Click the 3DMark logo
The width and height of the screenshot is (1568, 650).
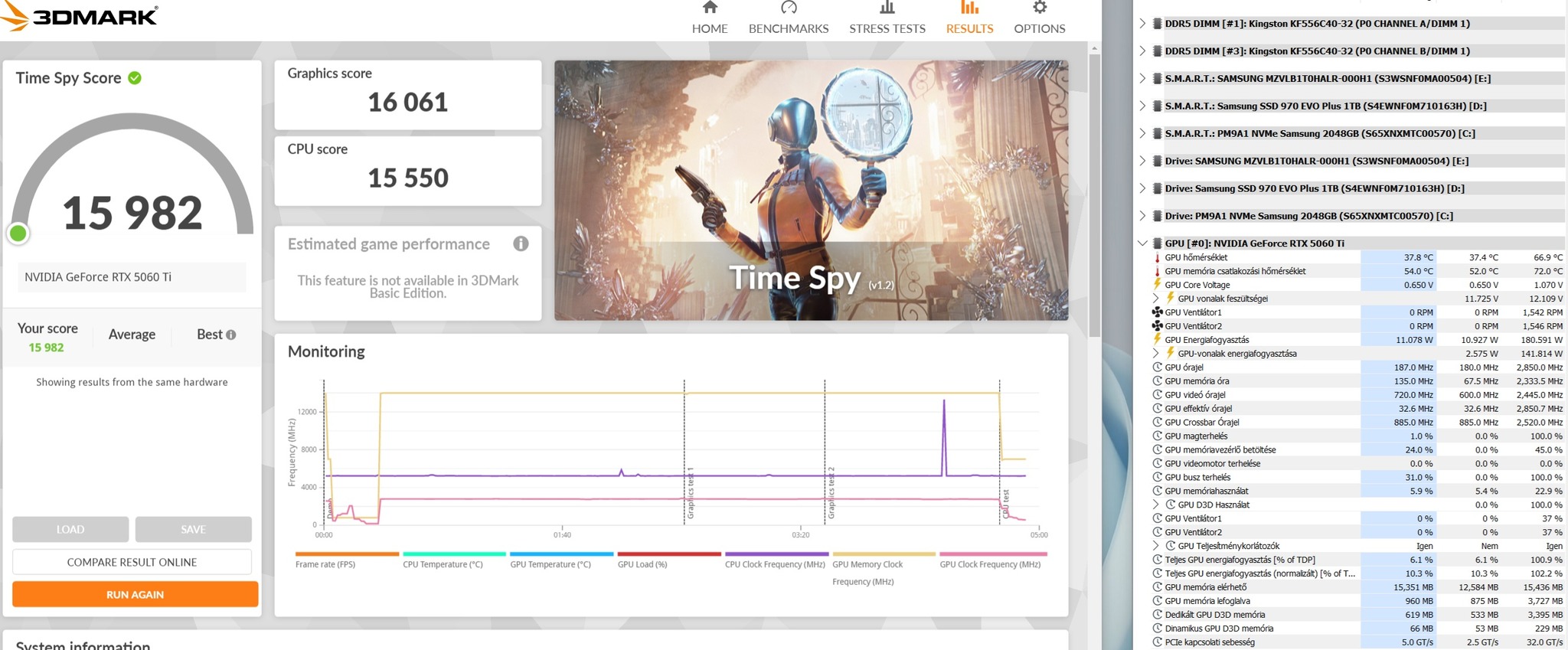[79, 16]
